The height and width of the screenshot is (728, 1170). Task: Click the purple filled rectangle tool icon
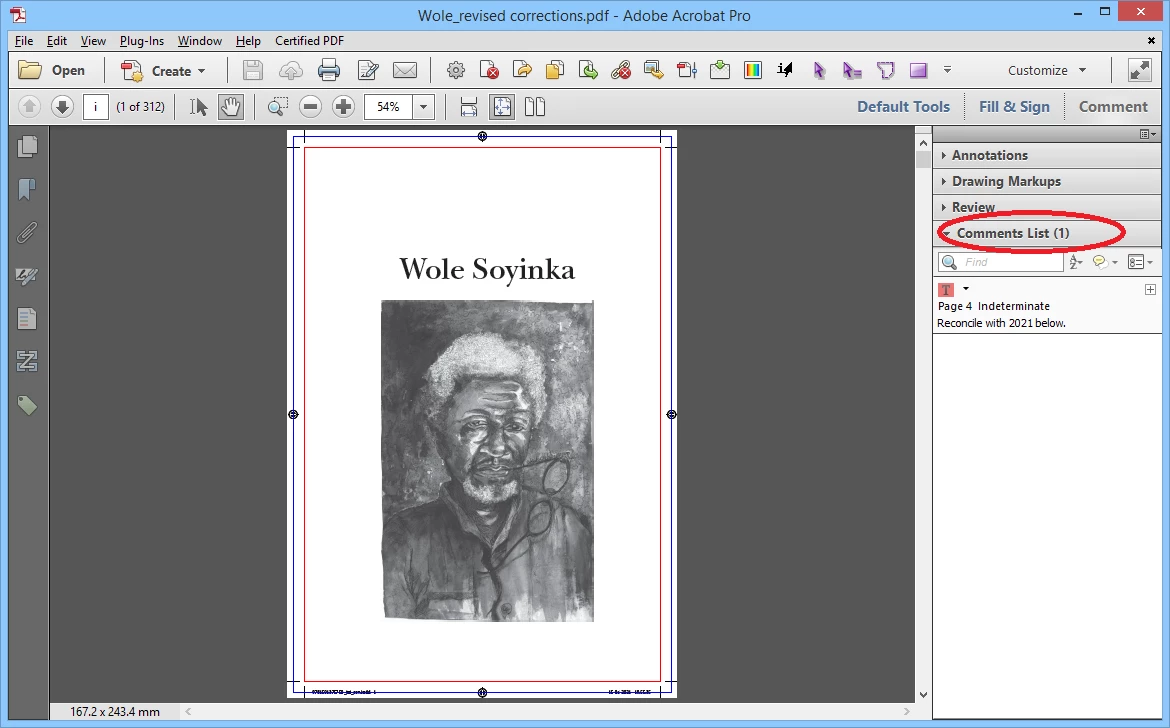[x=919, y=71]
